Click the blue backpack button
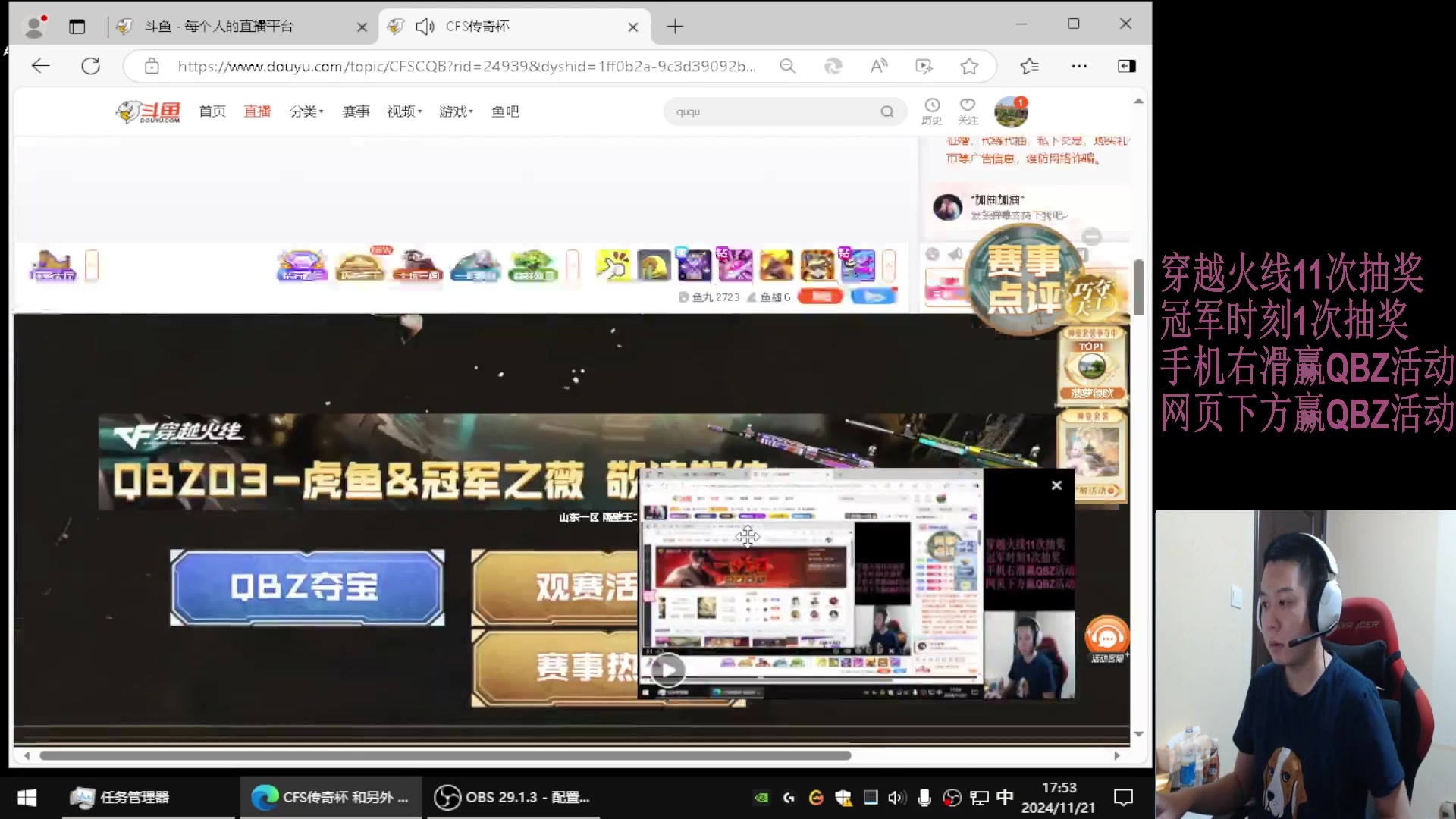The image size is (1456, 819). click(x=874, y=297)
